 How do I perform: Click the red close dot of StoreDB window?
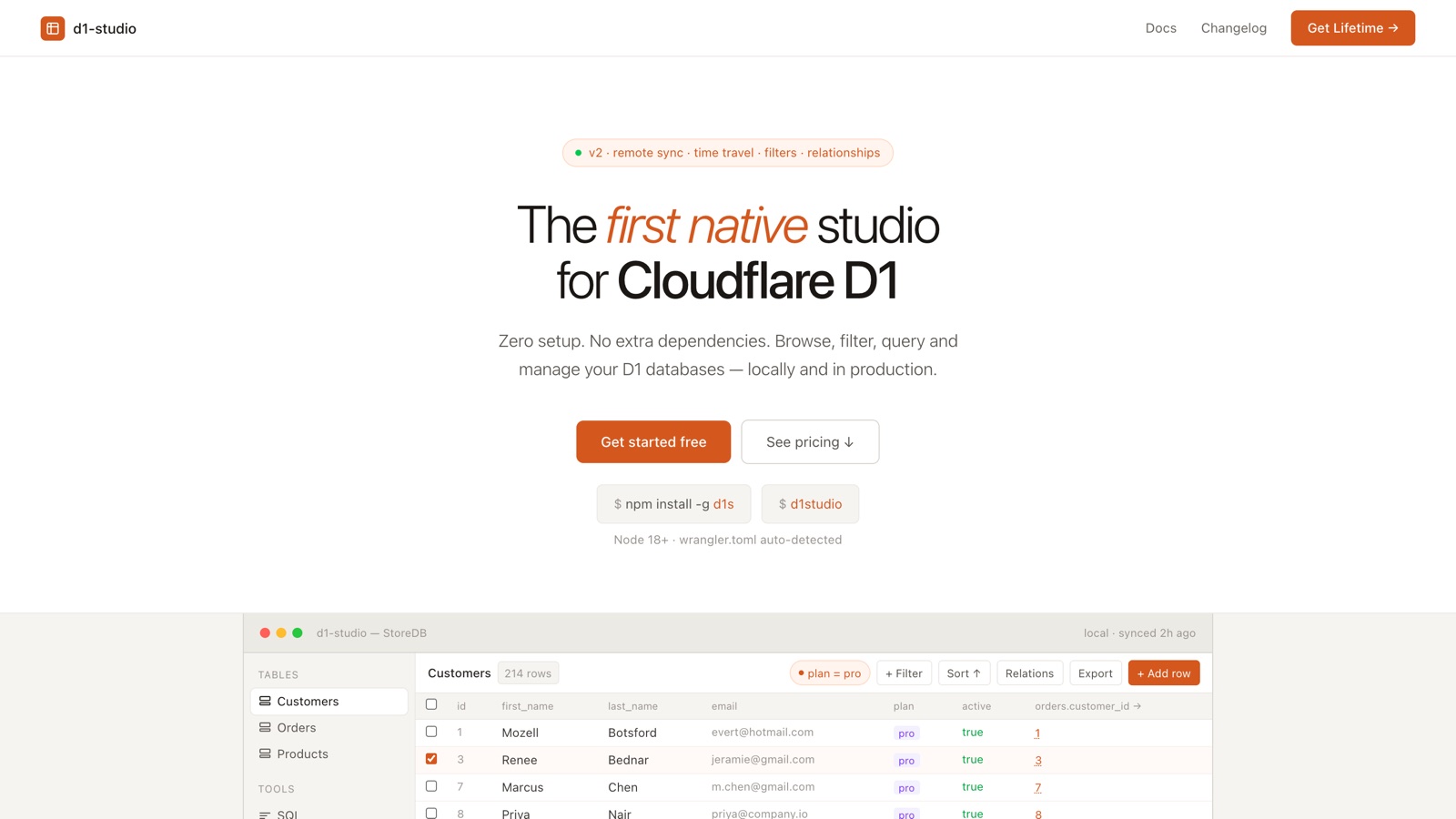coord(265,632)
